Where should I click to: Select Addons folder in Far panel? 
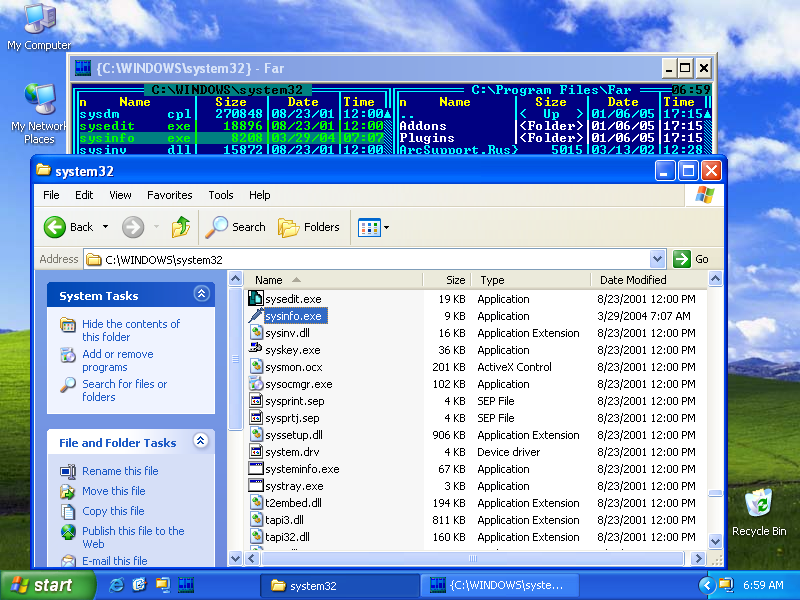tap(422, 126)
